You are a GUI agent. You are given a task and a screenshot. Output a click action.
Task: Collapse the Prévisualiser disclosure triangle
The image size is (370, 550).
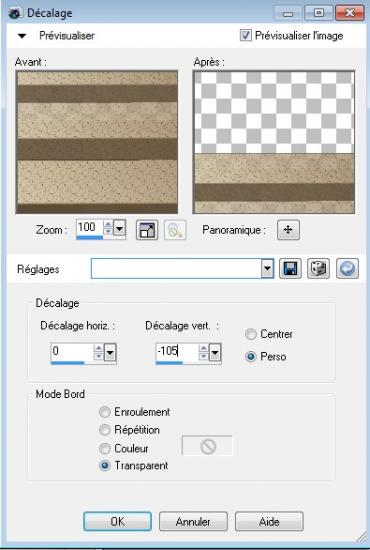pos(22,35)
